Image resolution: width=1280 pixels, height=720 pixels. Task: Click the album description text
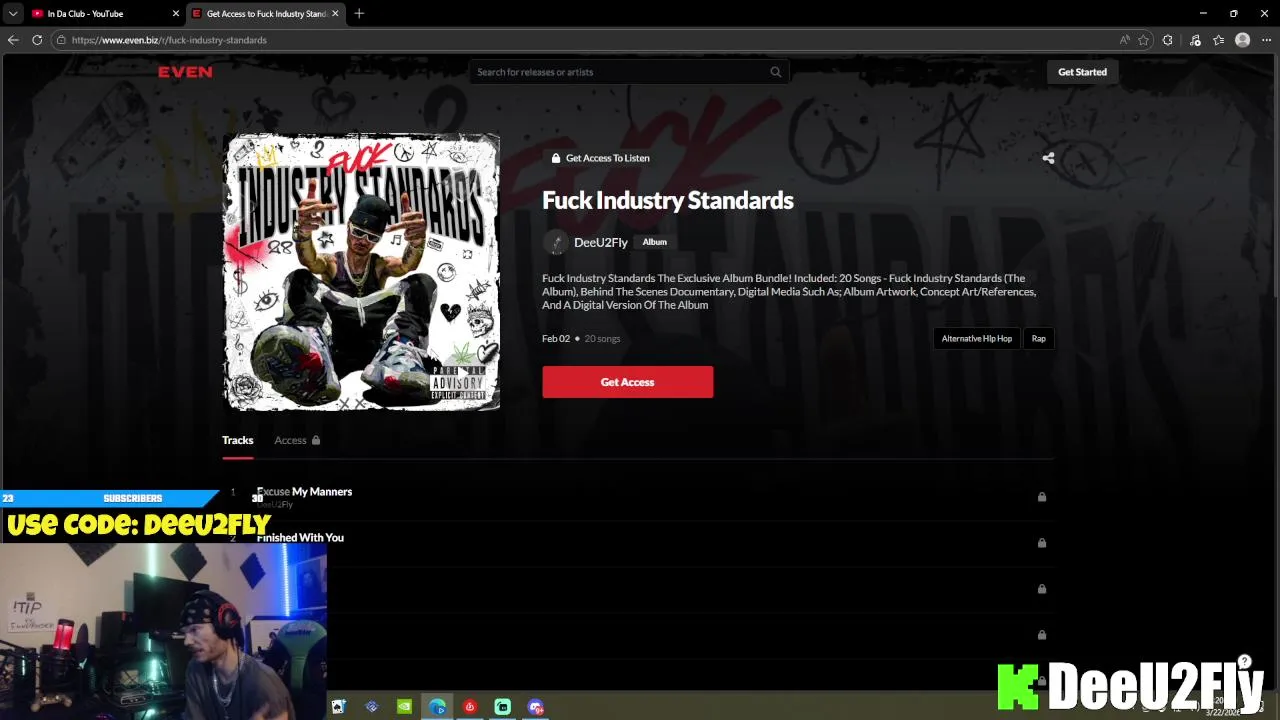tap(789, 291)
